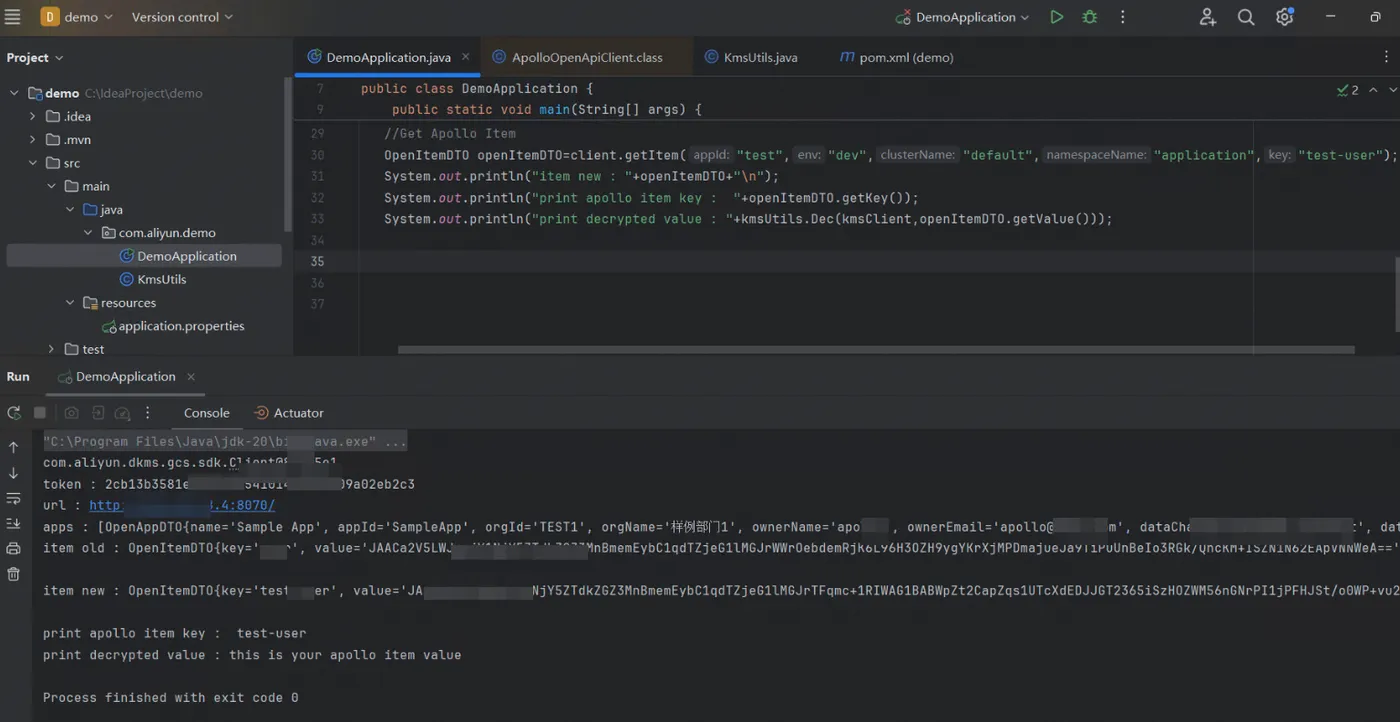
Task: Collapse the src folder
Action: click(x=33, y=163)
